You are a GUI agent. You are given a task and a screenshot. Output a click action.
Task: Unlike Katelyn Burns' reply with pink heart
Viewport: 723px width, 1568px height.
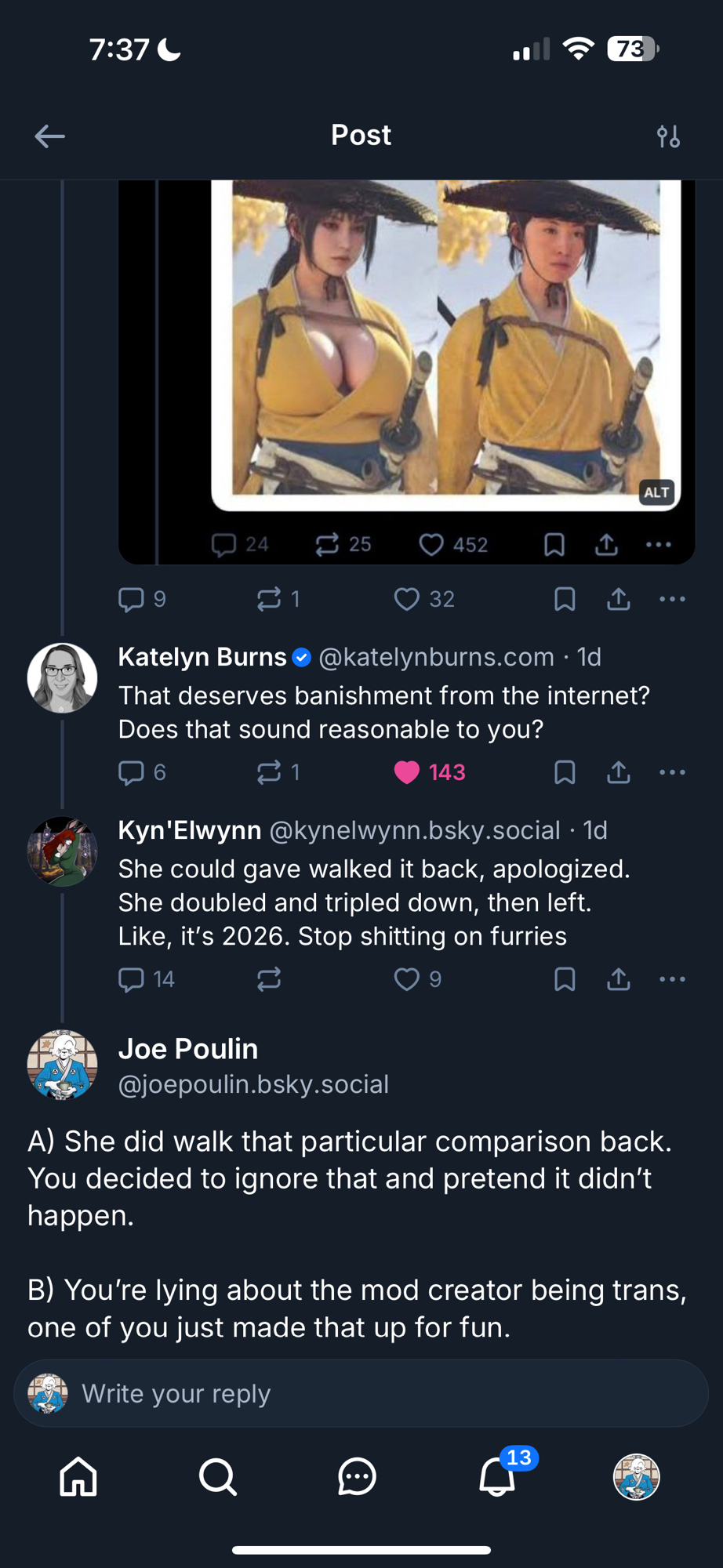tap(407, 772)
